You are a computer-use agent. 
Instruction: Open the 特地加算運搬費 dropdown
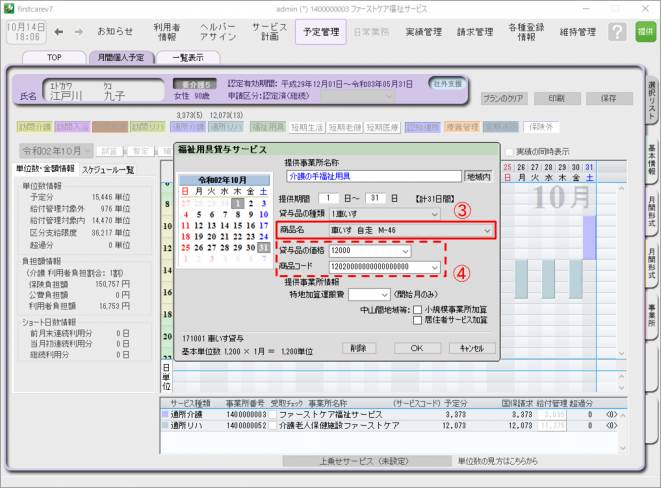383,295
